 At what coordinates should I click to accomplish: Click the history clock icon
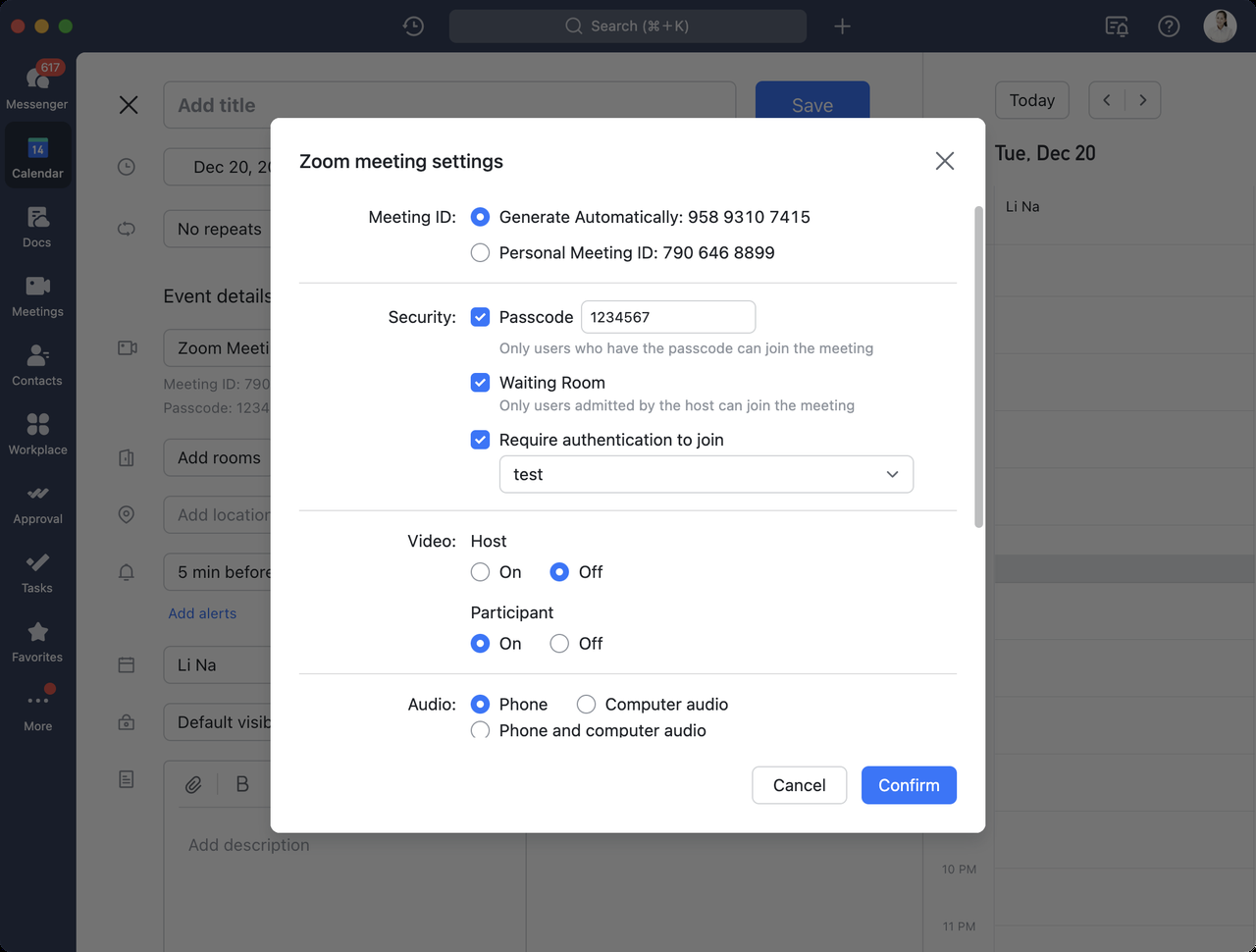pos(413,26)
